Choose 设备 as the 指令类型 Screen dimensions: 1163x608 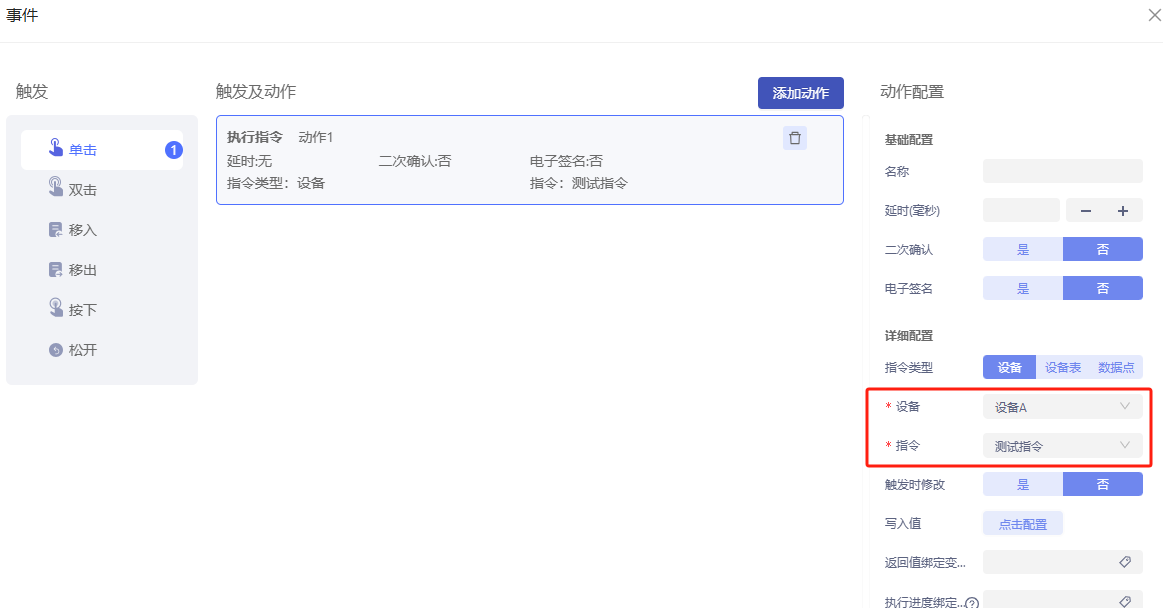[x=1009, y=367]
